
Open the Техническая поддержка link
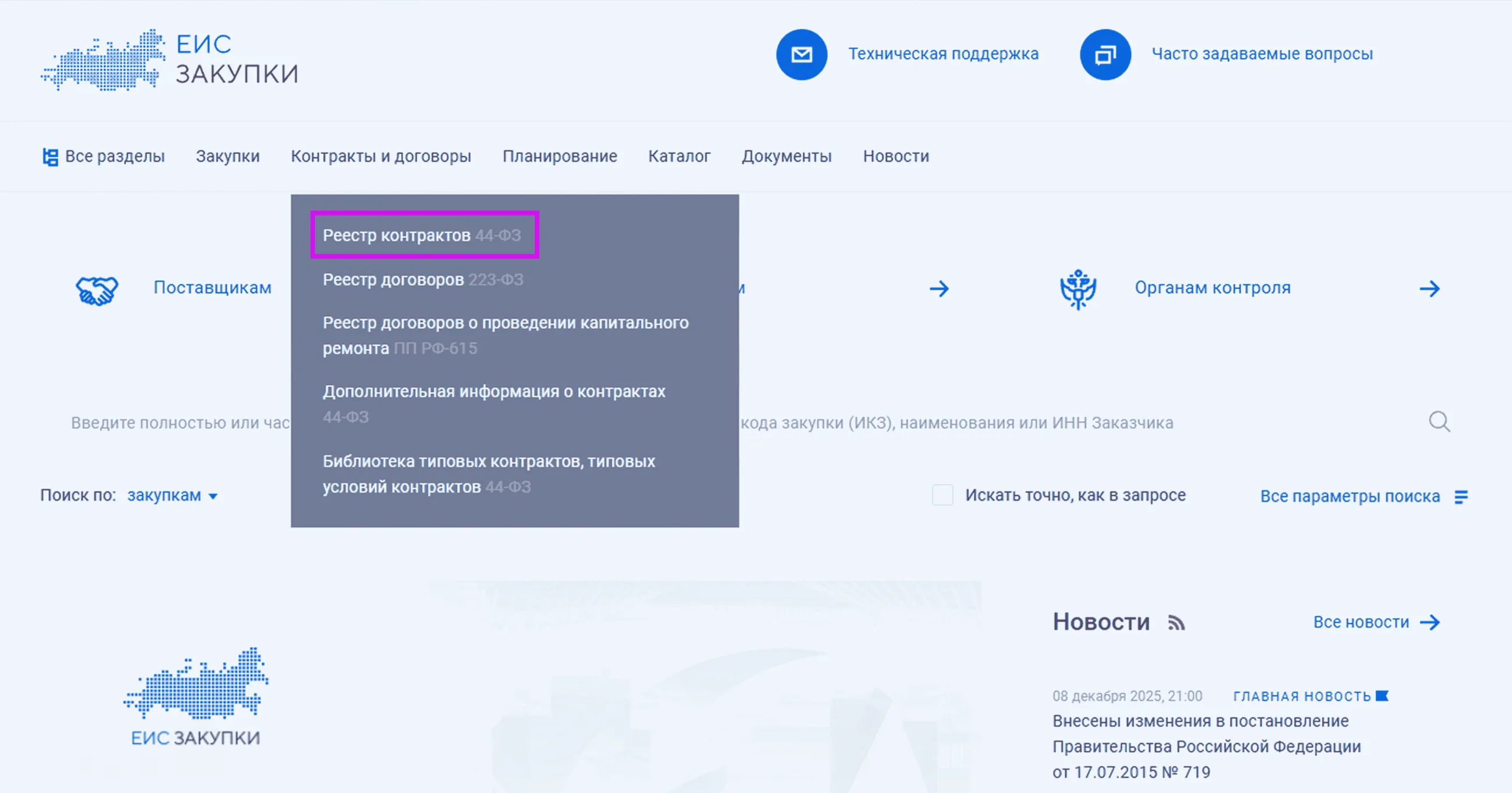pos(942,54)
